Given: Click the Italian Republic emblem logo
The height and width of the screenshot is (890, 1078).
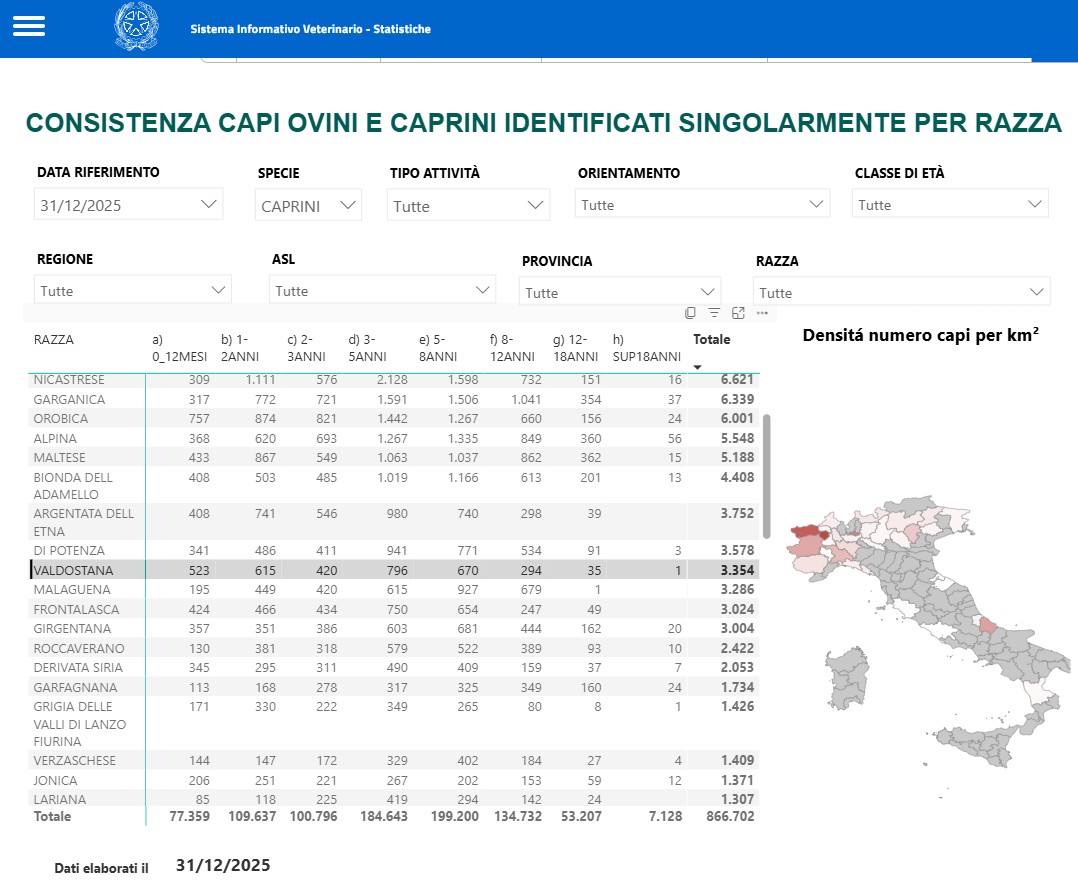Looking at the screenshot, I should [136, 27].
